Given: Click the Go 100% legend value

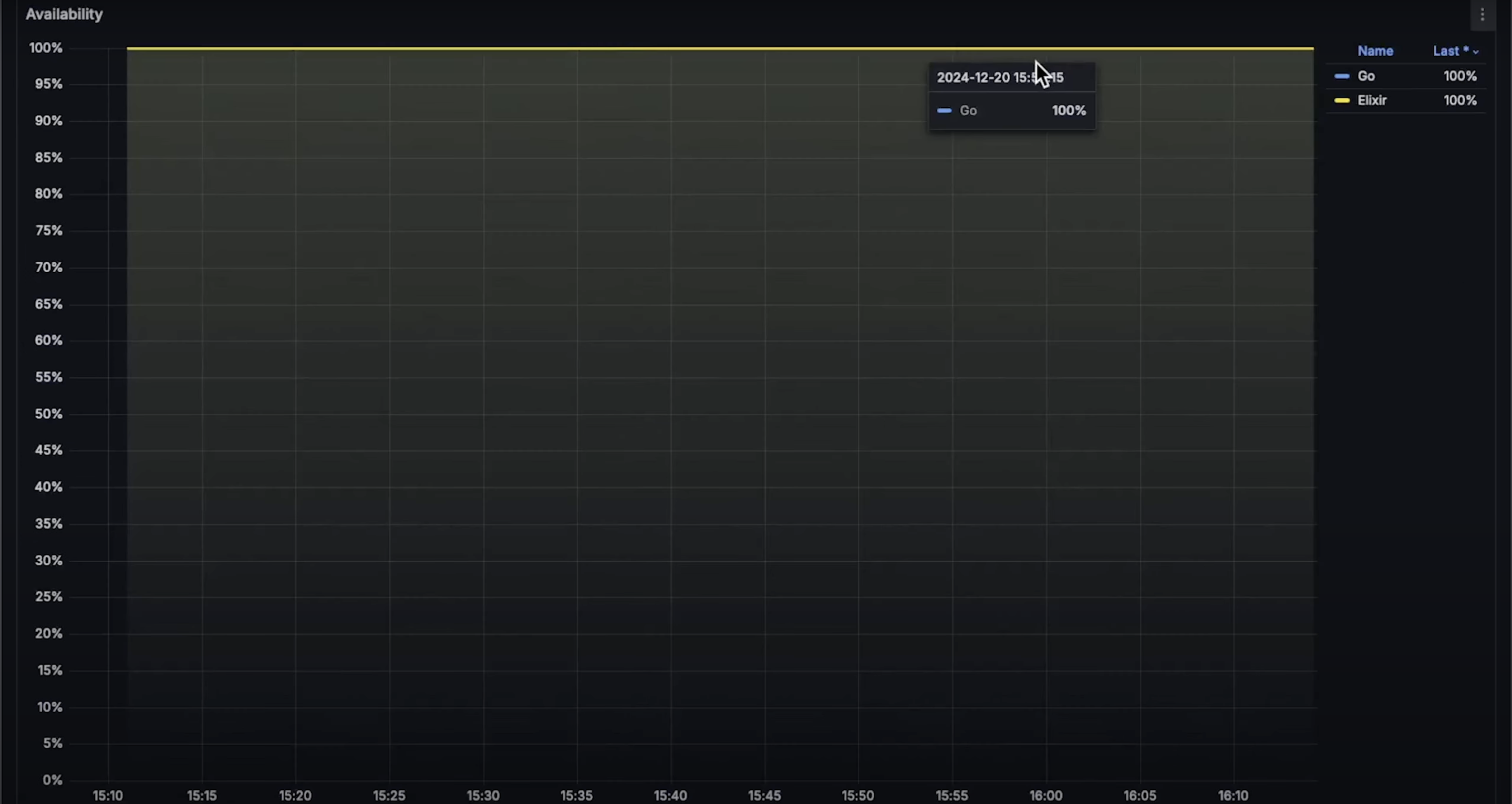Looking at the screenshot, I should 1460,76.
